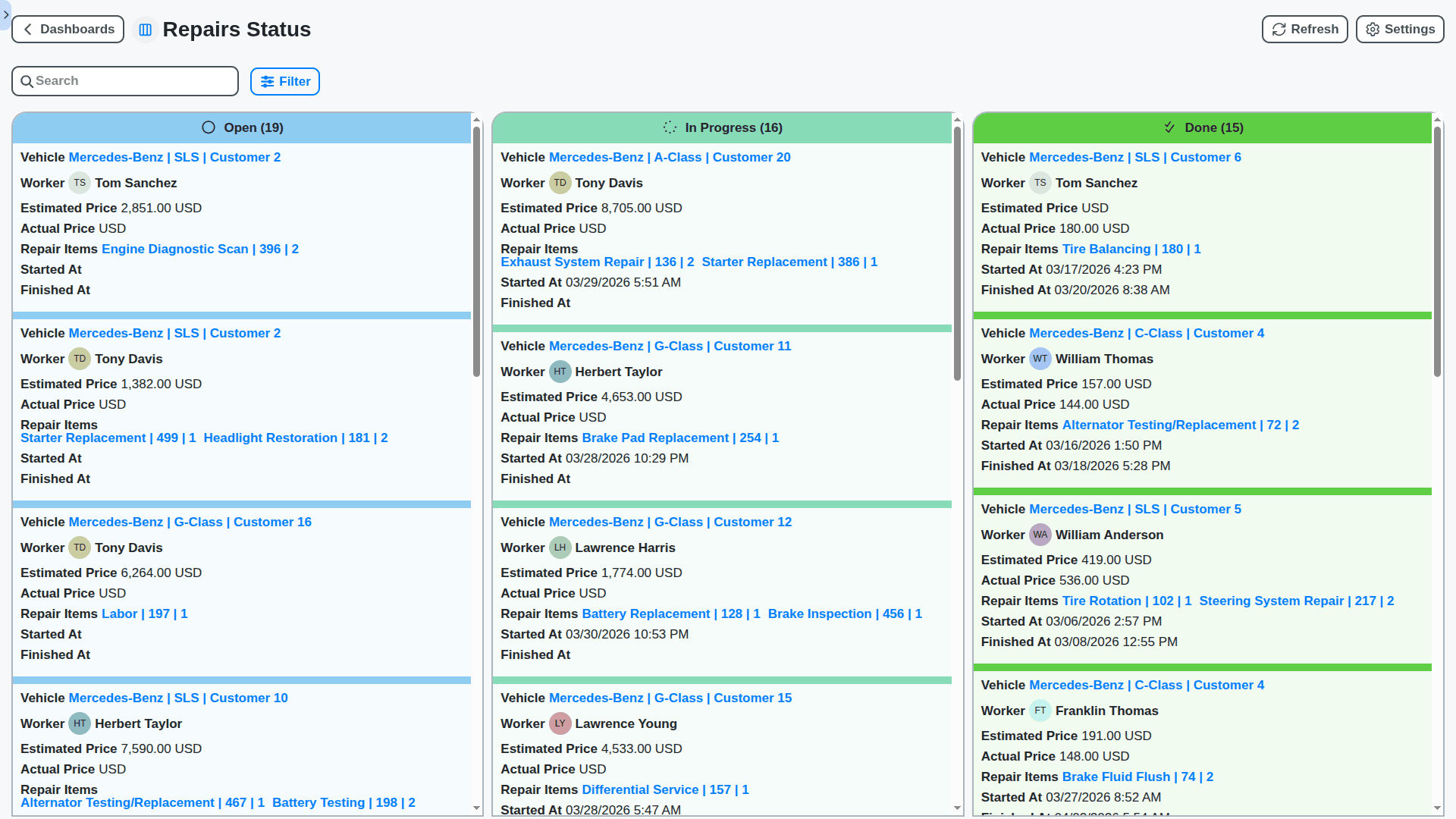The height and width of the screenshot is (819, 1456).
Task: Select Tom Sanchez's TS avatar badge
Action: pos(80,183)
